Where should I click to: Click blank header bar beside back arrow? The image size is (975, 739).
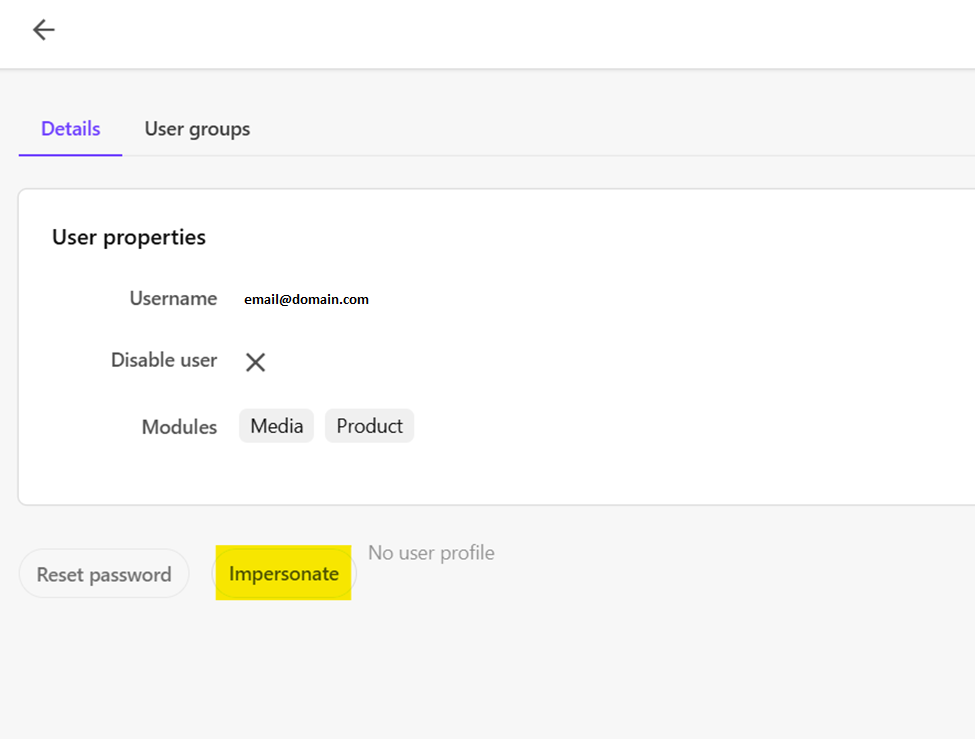tap(500, 32)
